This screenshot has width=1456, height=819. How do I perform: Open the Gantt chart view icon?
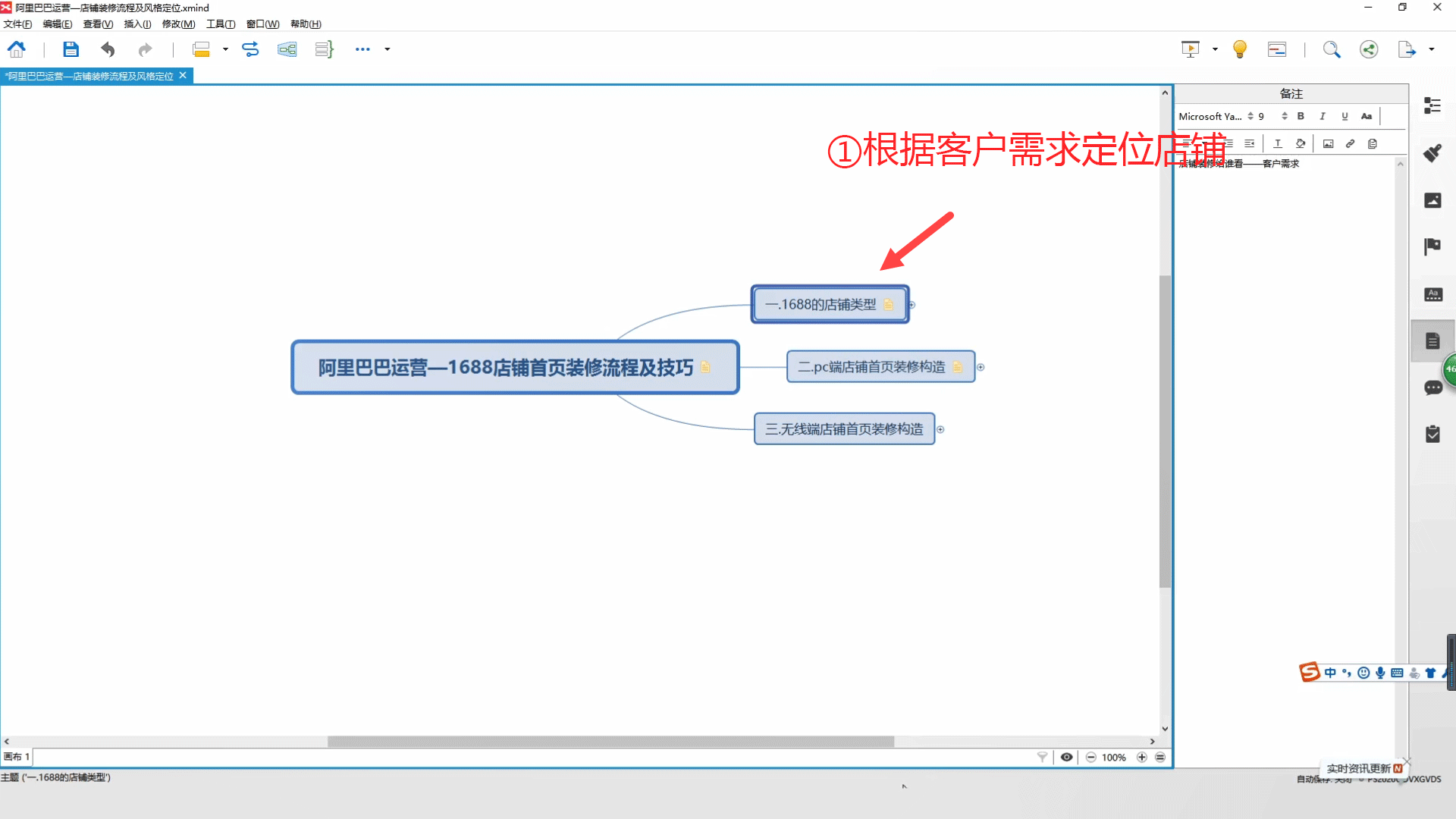[1277, 50]
